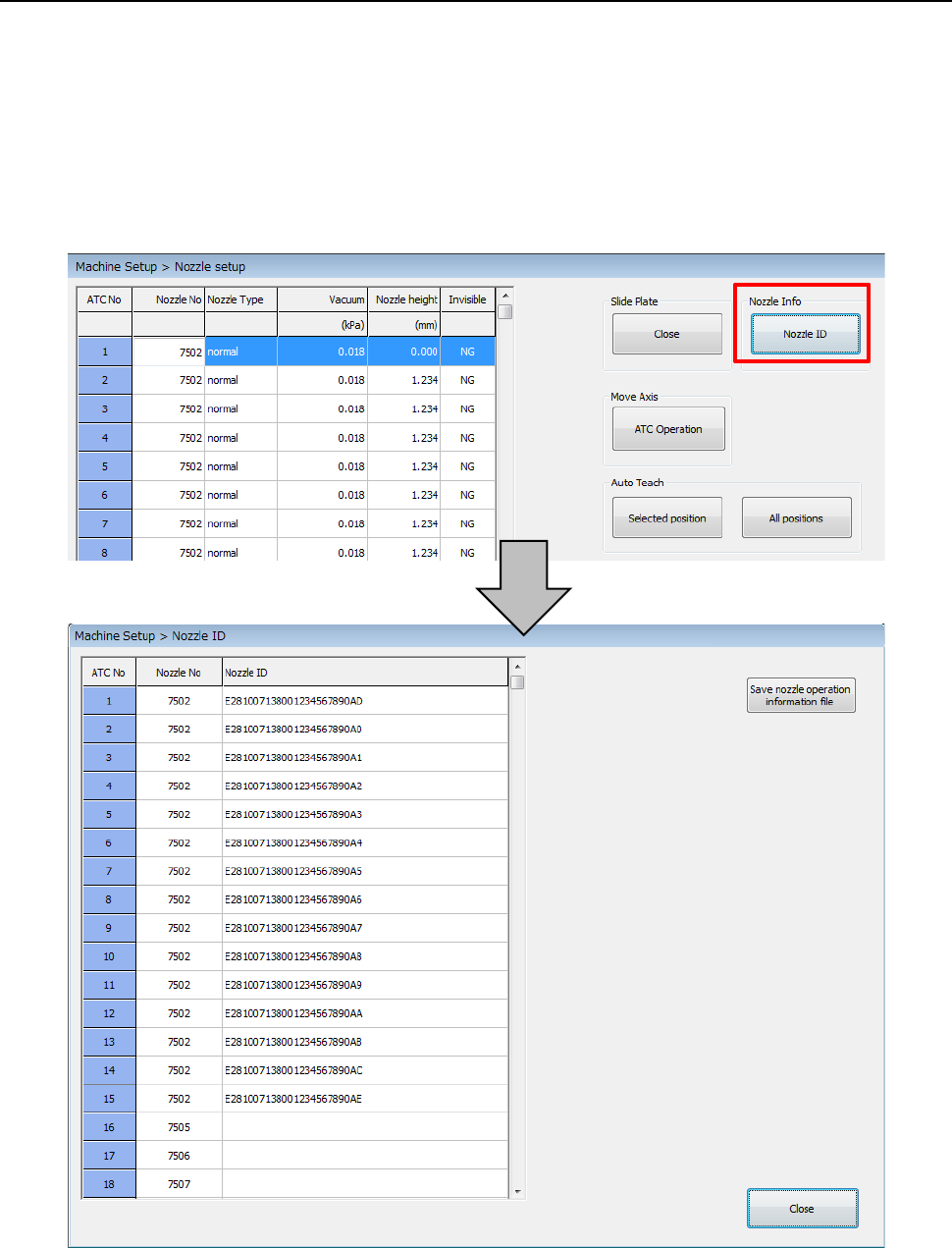952x1248 pixels.
Task: Select the scrollbar thumb in Nozzle setup table
Action: 505,312
